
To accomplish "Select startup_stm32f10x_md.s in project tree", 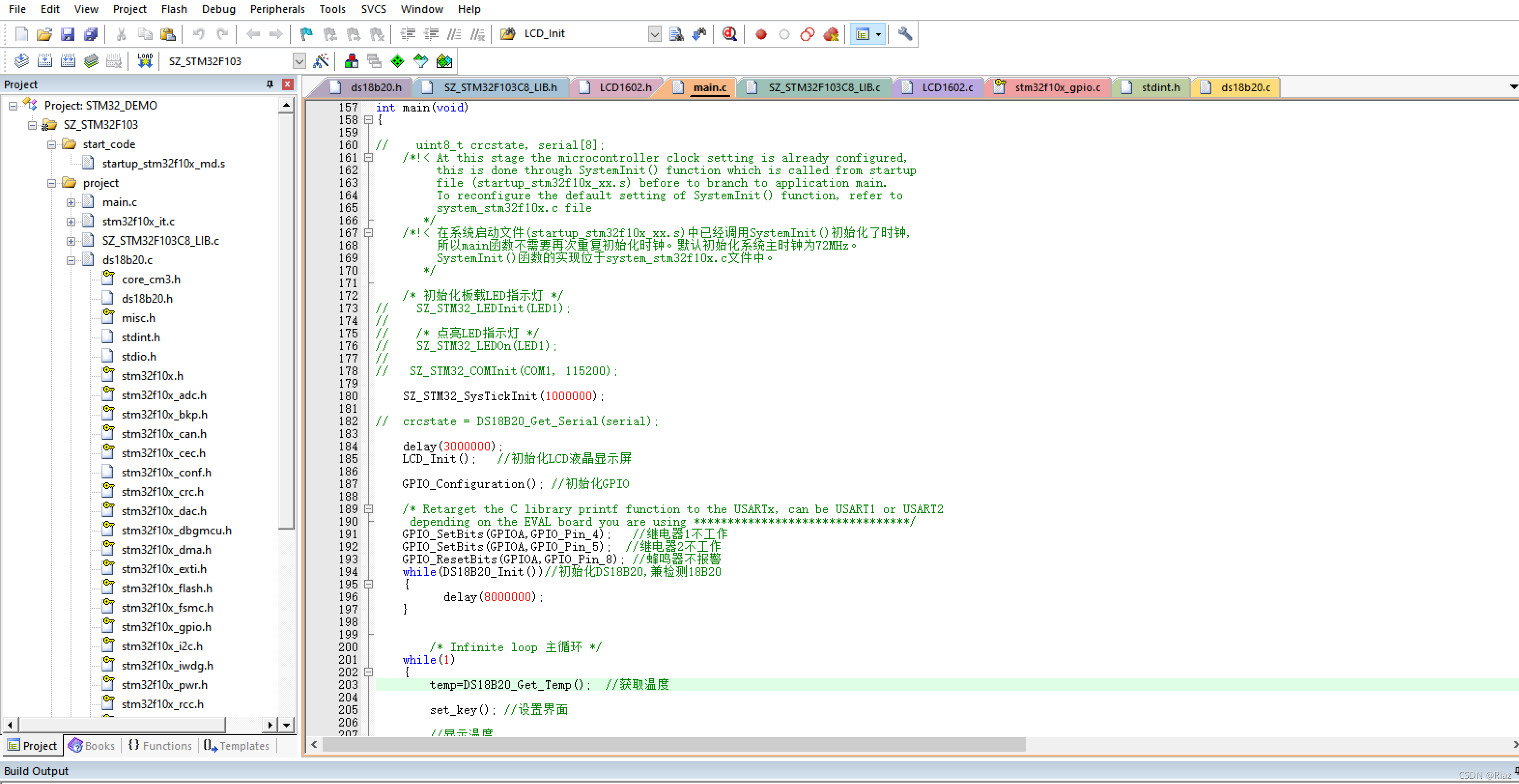I will (163, 163).
